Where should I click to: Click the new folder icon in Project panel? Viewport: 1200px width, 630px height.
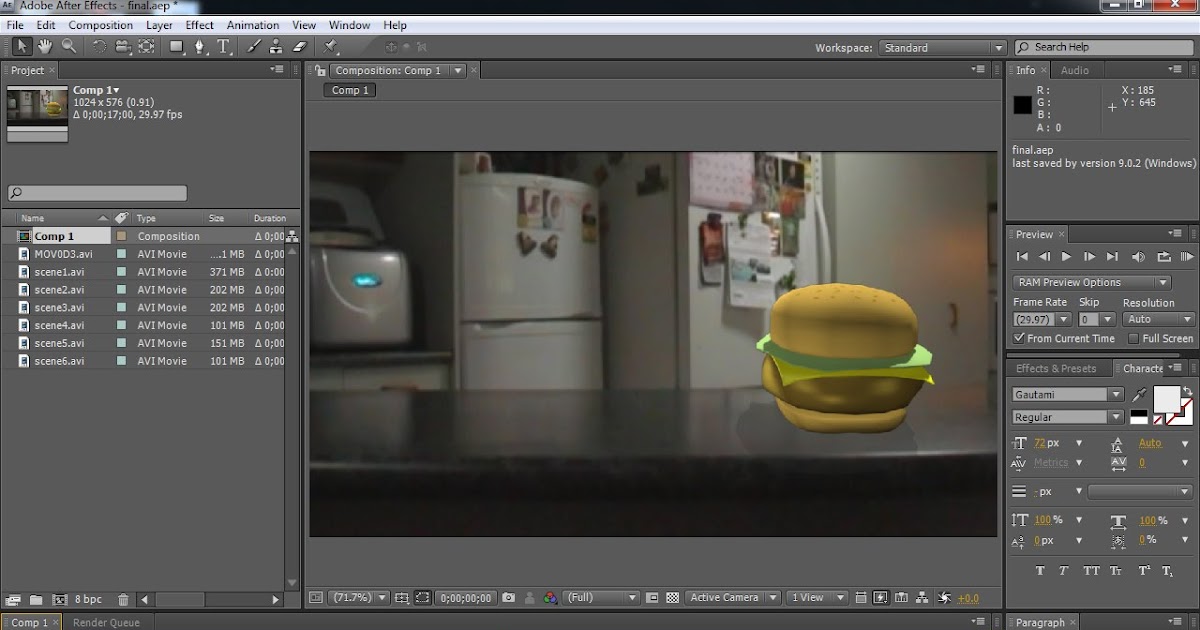pyautogui.click(x=36, y=600)
